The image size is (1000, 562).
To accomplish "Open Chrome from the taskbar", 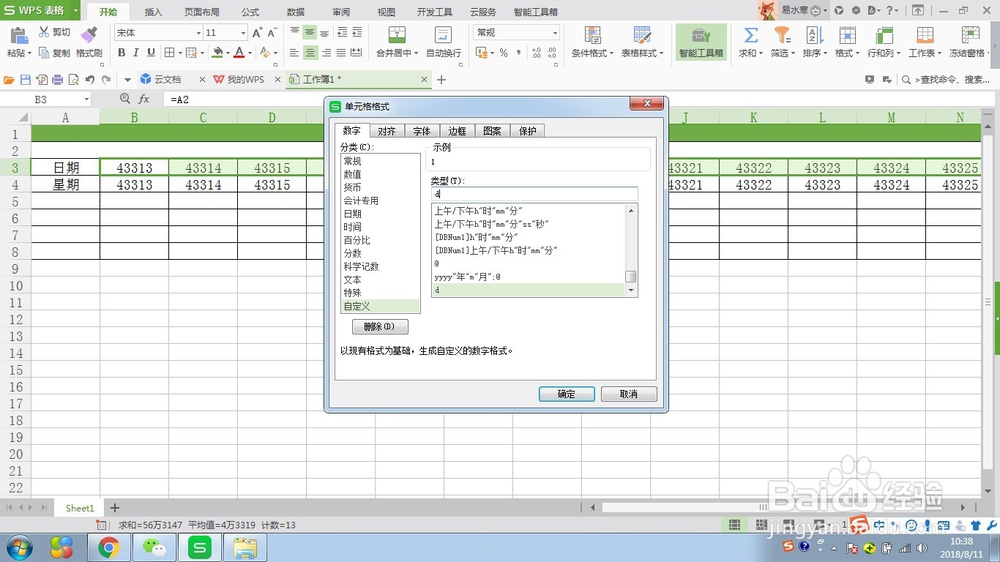I will [108, 547].
